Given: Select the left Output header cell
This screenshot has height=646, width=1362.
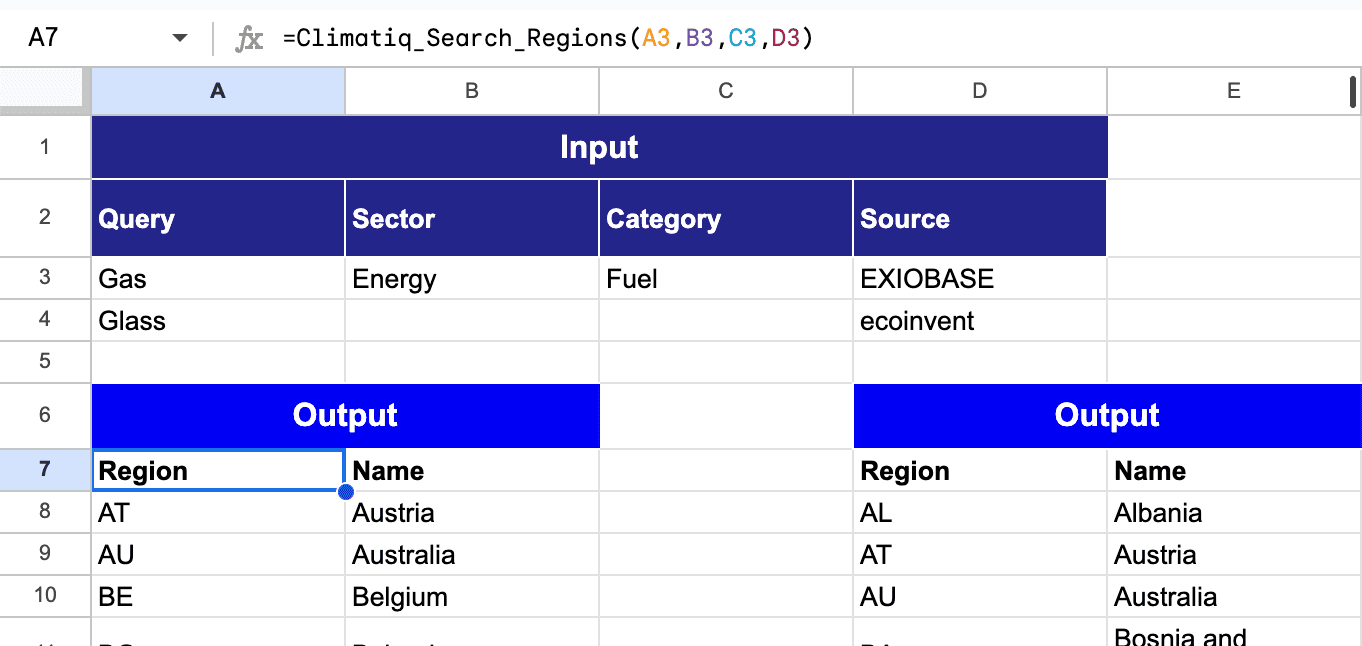Looking at the screenshot, I should 344,415.
